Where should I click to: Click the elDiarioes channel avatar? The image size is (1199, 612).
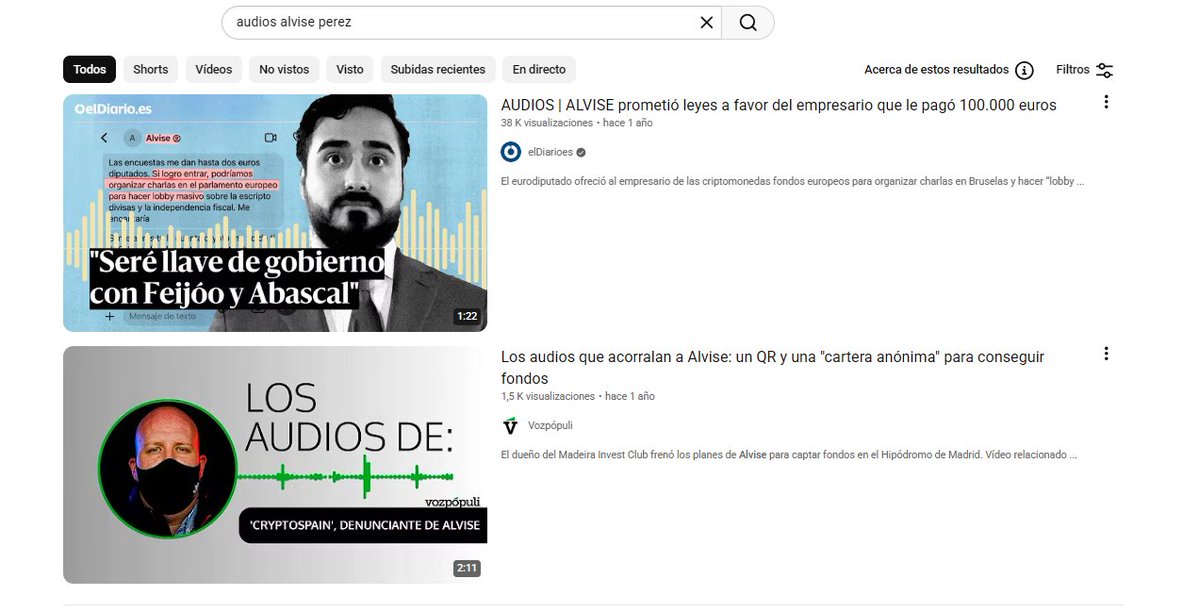click(511, 151)
